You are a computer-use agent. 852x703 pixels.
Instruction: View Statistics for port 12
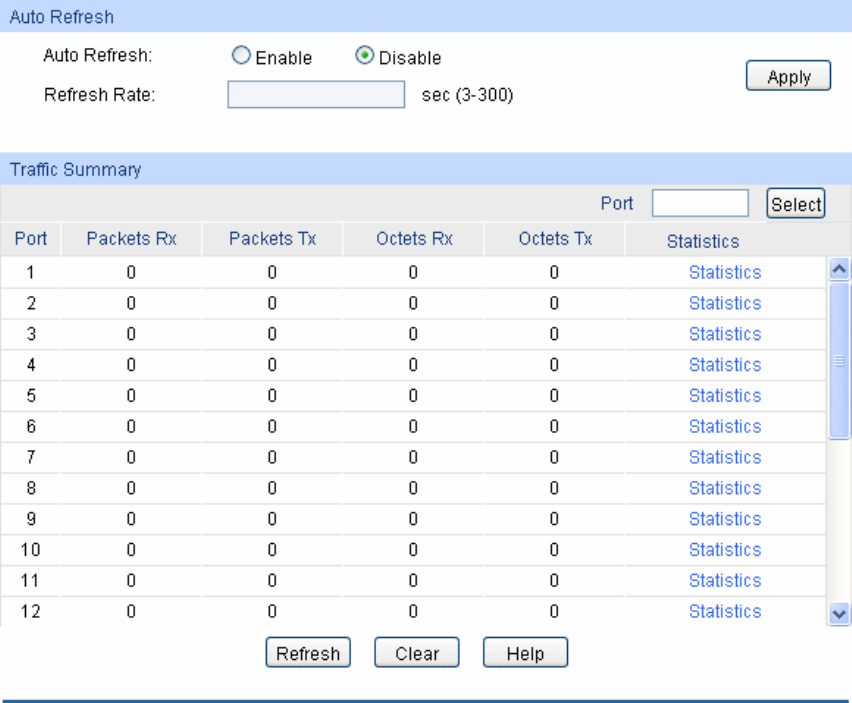point(724,611)
